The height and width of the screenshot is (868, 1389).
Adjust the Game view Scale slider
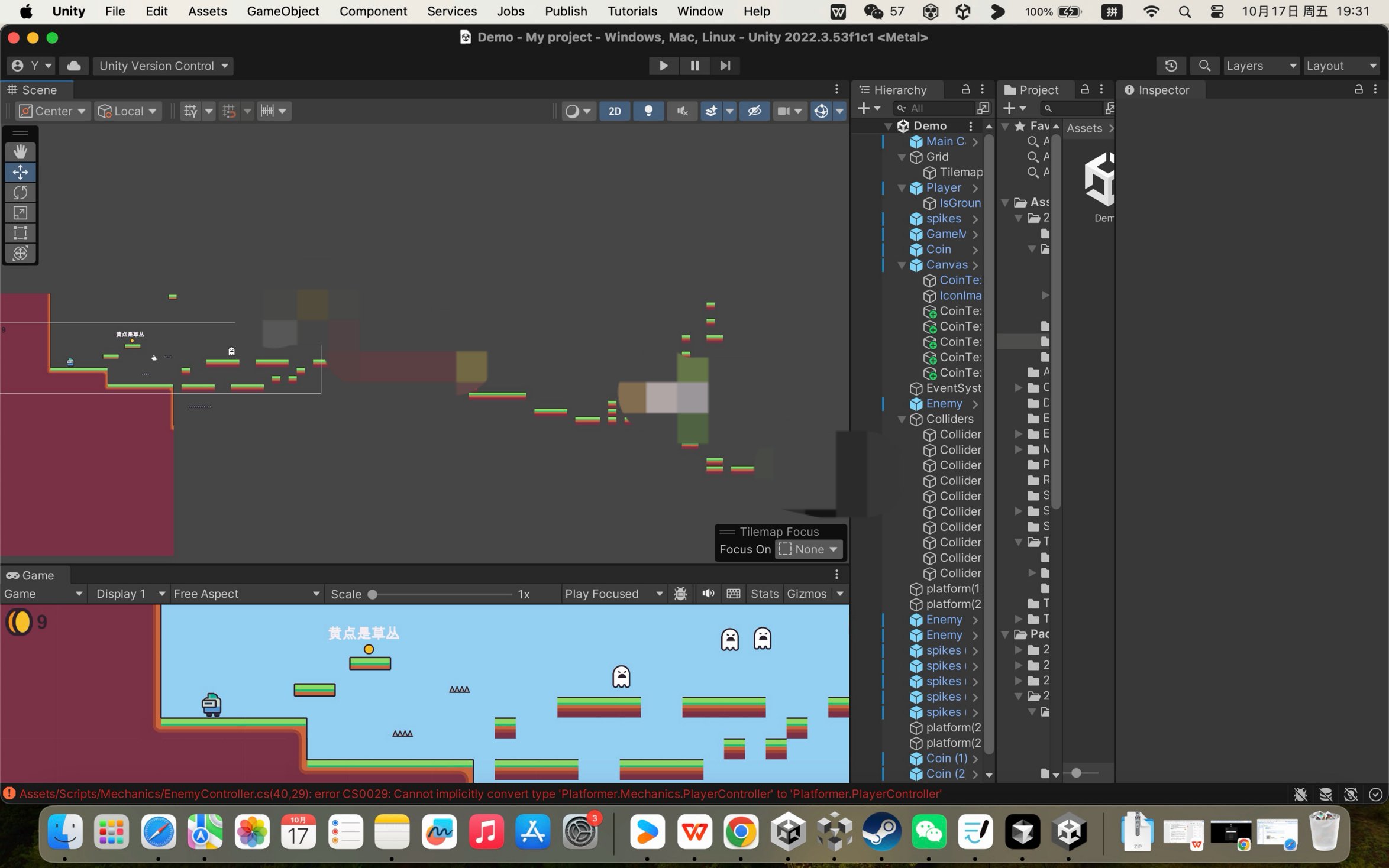373,594
